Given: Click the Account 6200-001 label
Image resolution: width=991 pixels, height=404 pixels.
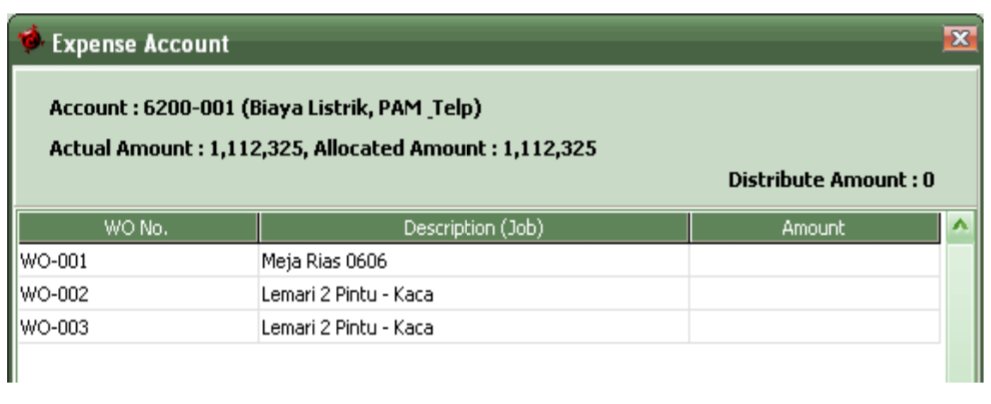Looking at the screenshot, I should point(265,108).
